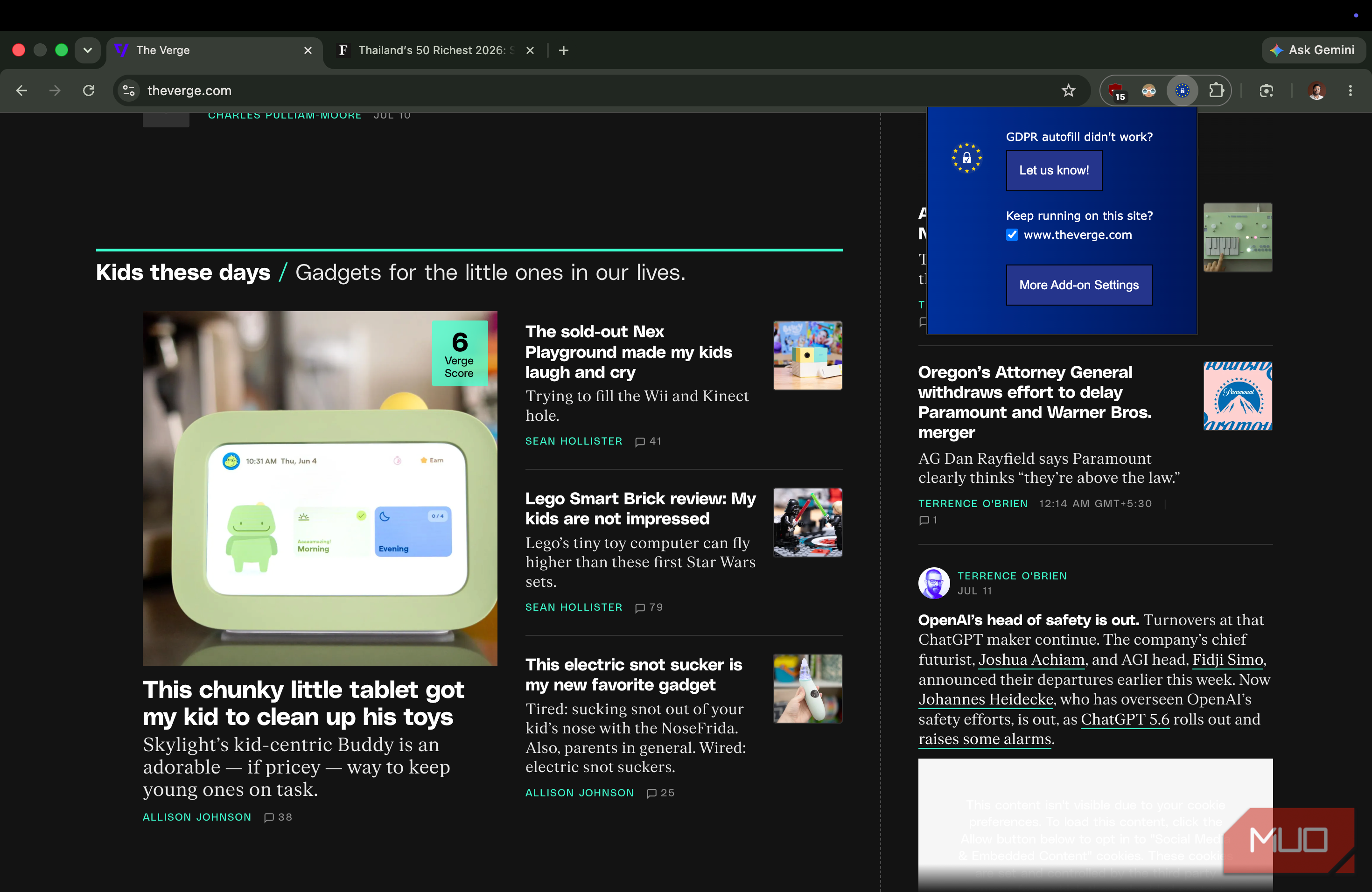
Task: Click the Paramount logo thumbnail
Action: coord(1238,396)
